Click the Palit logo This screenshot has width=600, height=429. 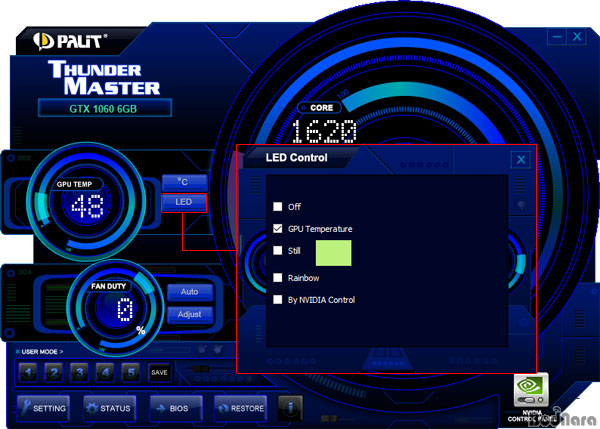coord(70,41)
